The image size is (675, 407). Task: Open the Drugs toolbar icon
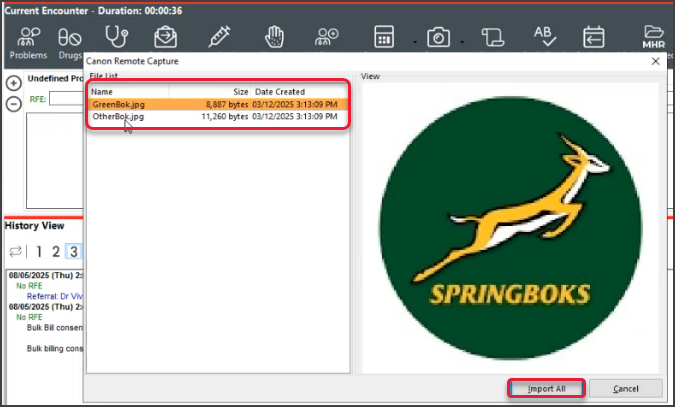pos(70,42)
